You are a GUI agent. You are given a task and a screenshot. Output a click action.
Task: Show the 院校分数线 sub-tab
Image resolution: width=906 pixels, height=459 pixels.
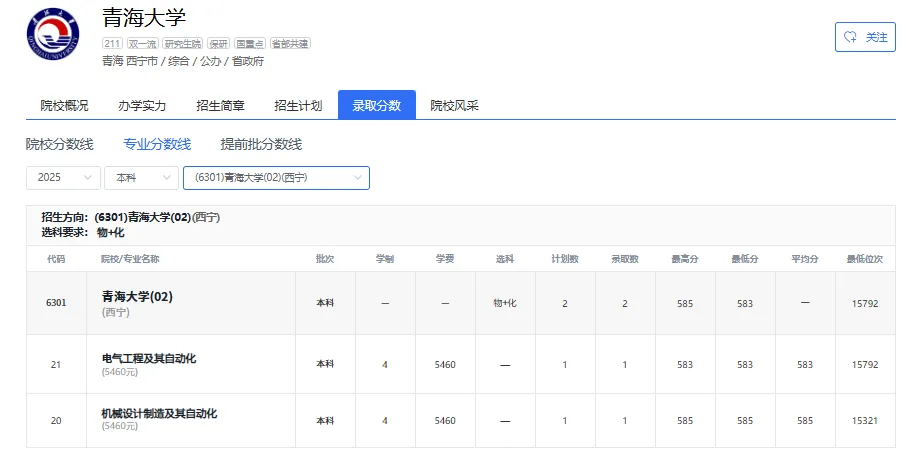[60, 144]
